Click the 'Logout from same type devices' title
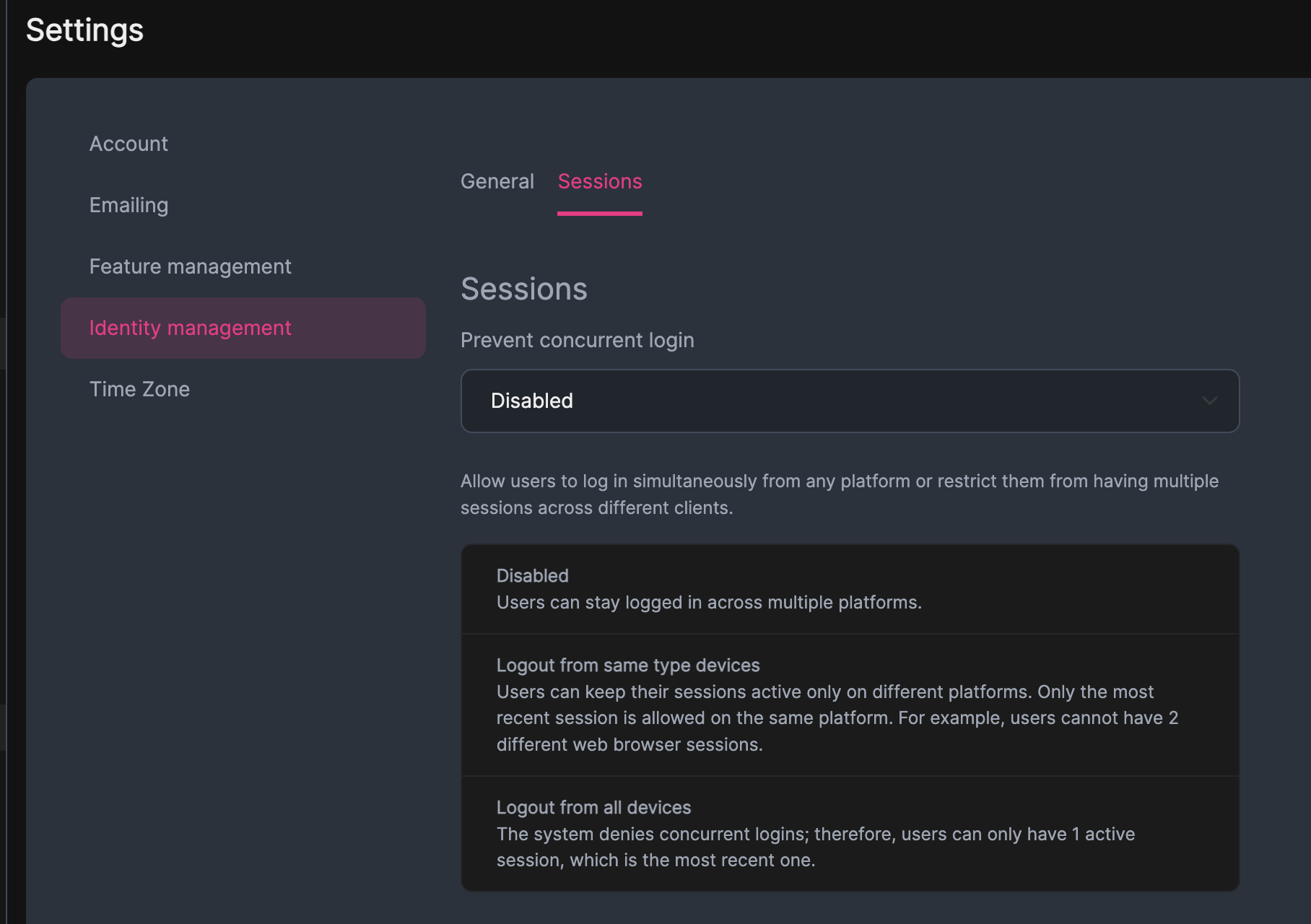 tap(627, 665)
